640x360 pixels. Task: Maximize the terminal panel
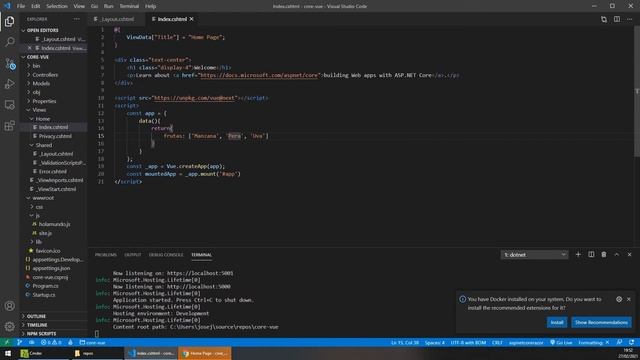[x=617, y=254]
